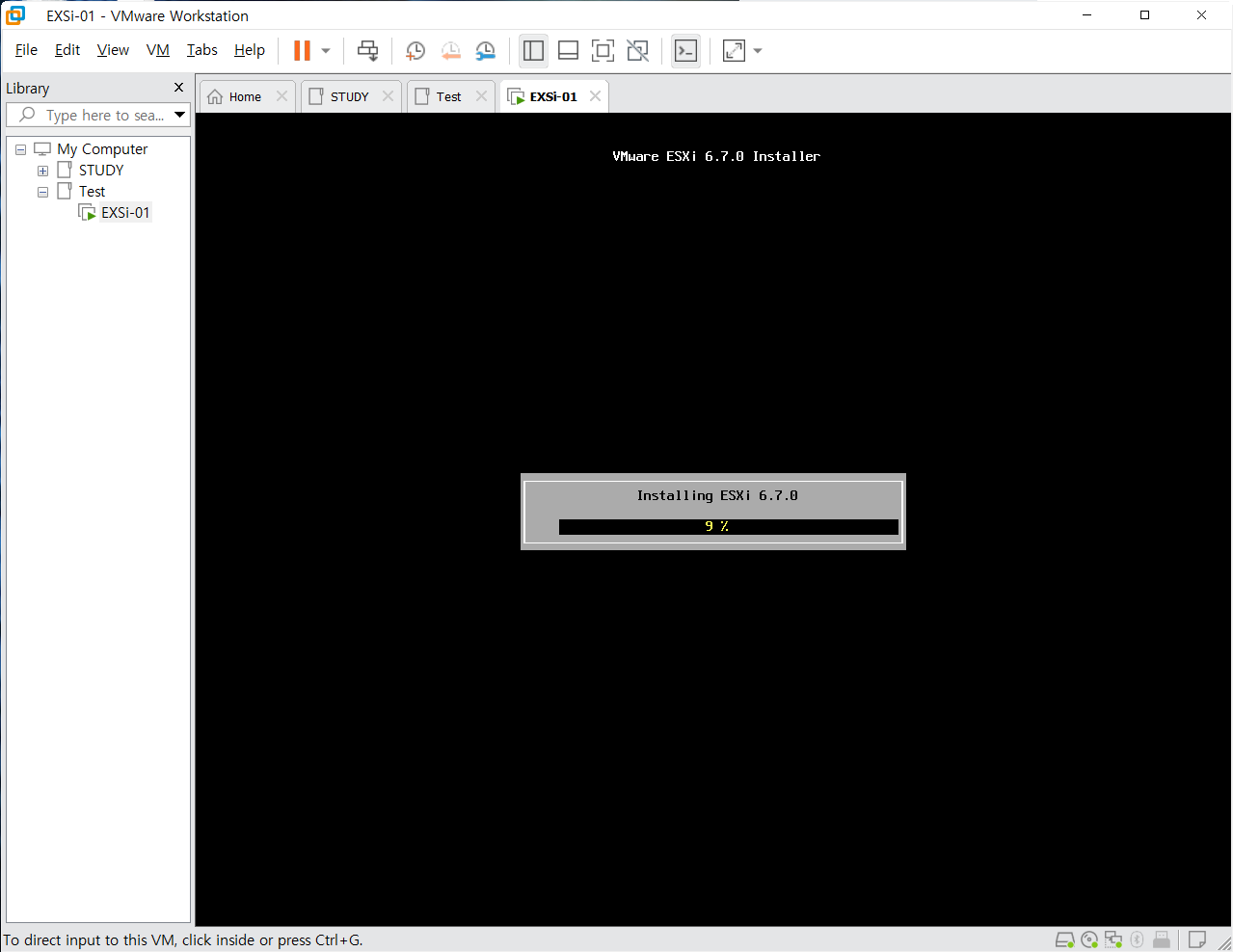Click the window resize grip corner
1233x952 pixels.
coord(1224,943)
